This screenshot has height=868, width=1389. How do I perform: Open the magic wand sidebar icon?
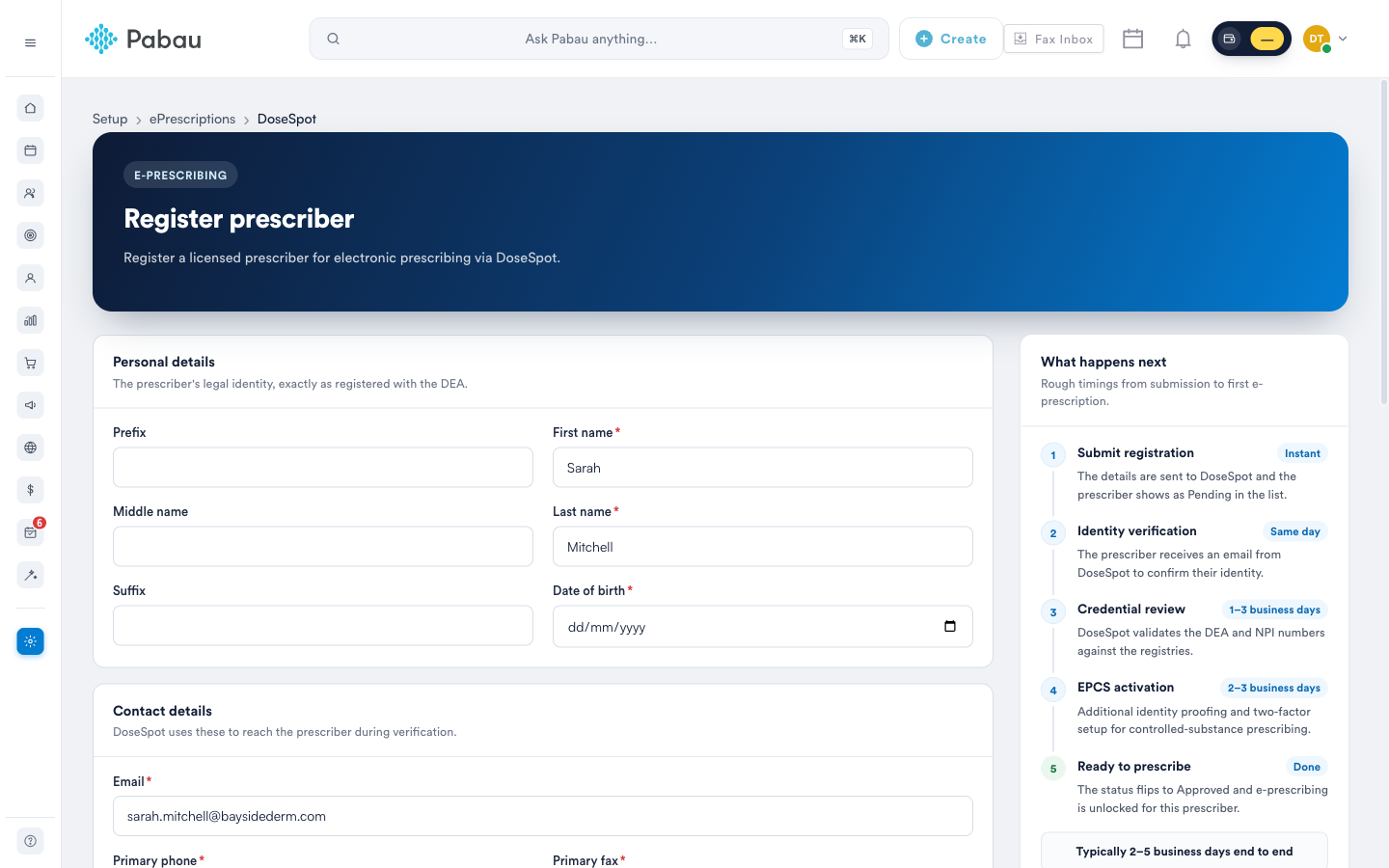(30, 575)
